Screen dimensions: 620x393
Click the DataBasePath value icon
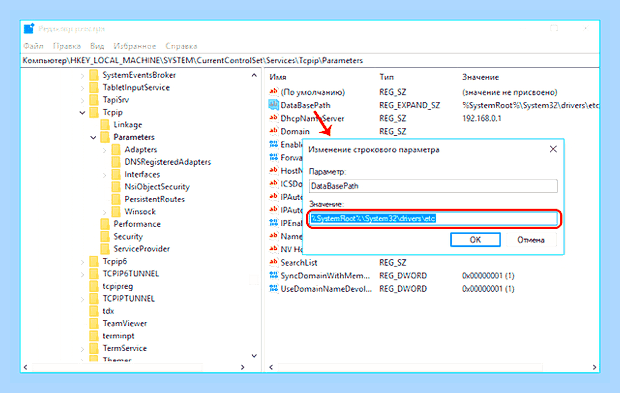pyautogui.click(x=273, y=105)
